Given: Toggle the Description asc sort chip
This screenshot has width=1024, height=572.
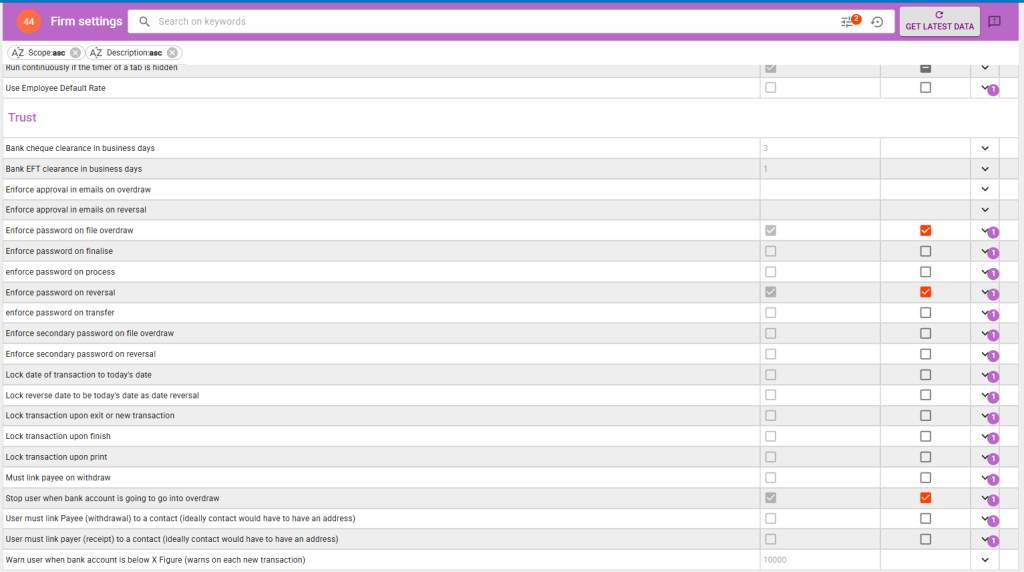Looking at the screenshot, I should point(126,53).
